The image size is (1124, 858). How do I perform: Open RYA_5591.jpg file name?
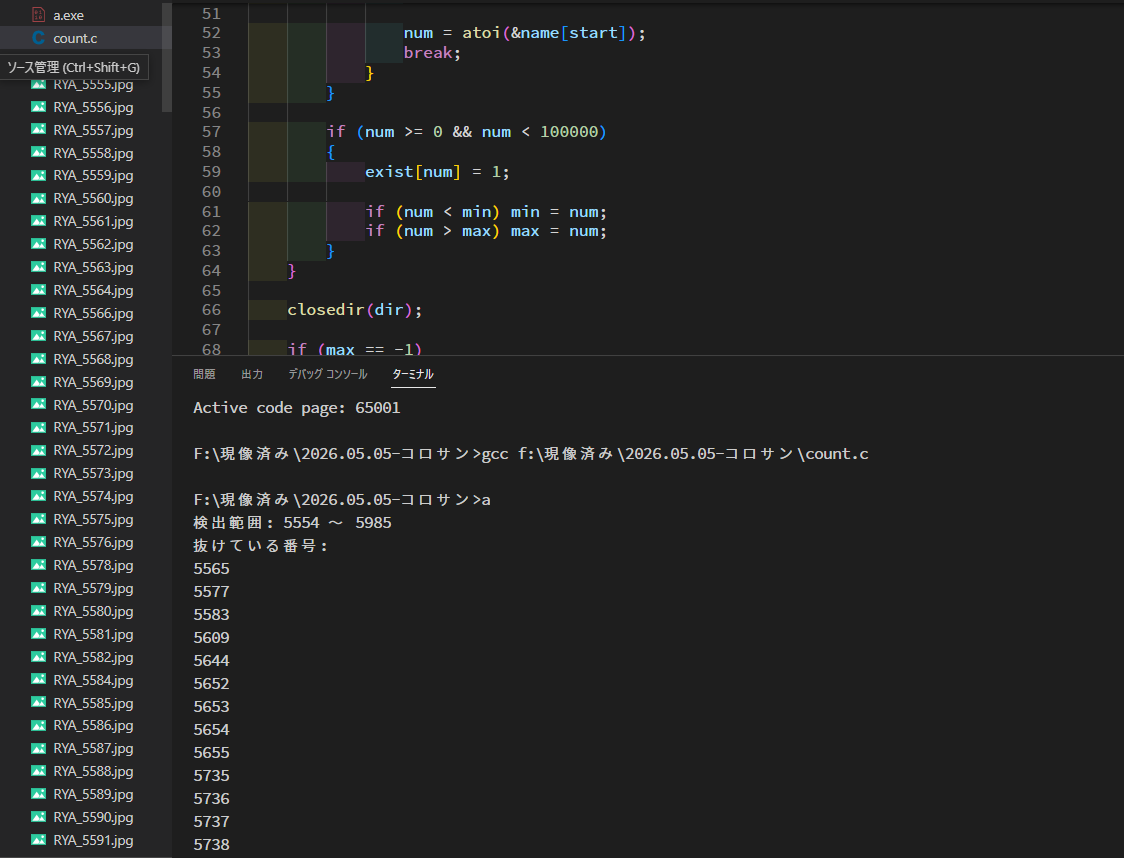click(93, 840)
